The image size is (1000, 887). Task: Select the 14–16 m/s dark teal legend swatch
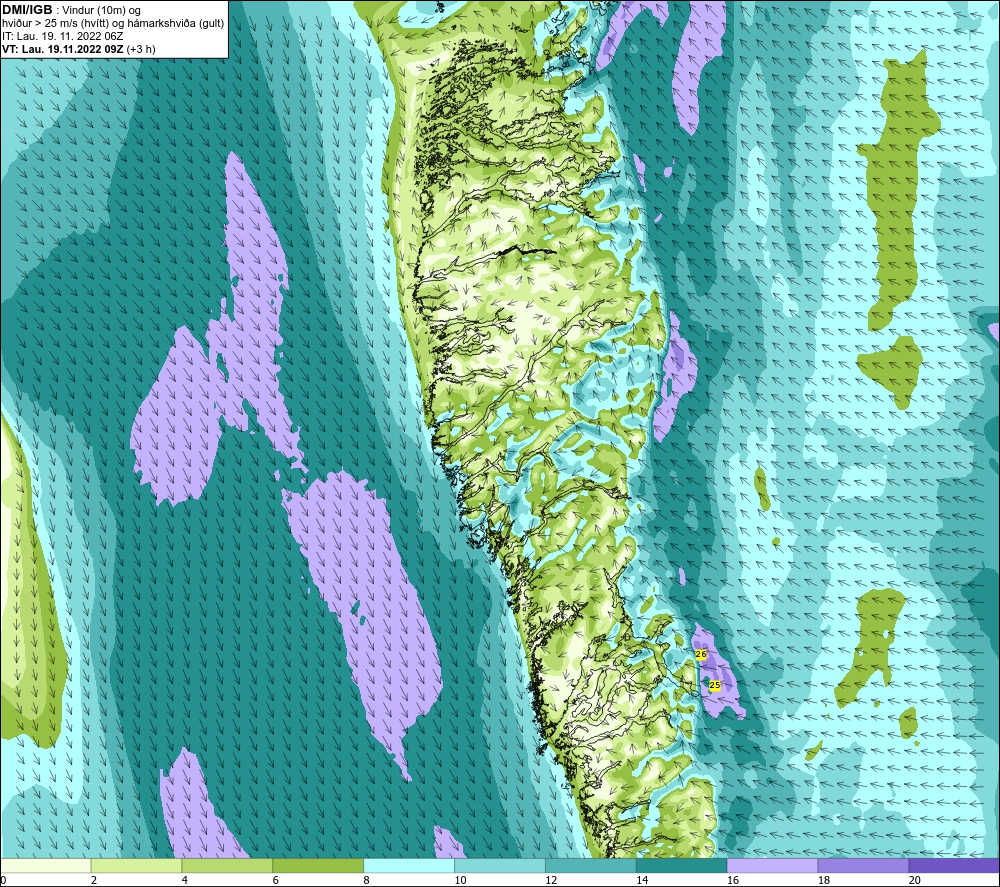[x=681, y=866]
